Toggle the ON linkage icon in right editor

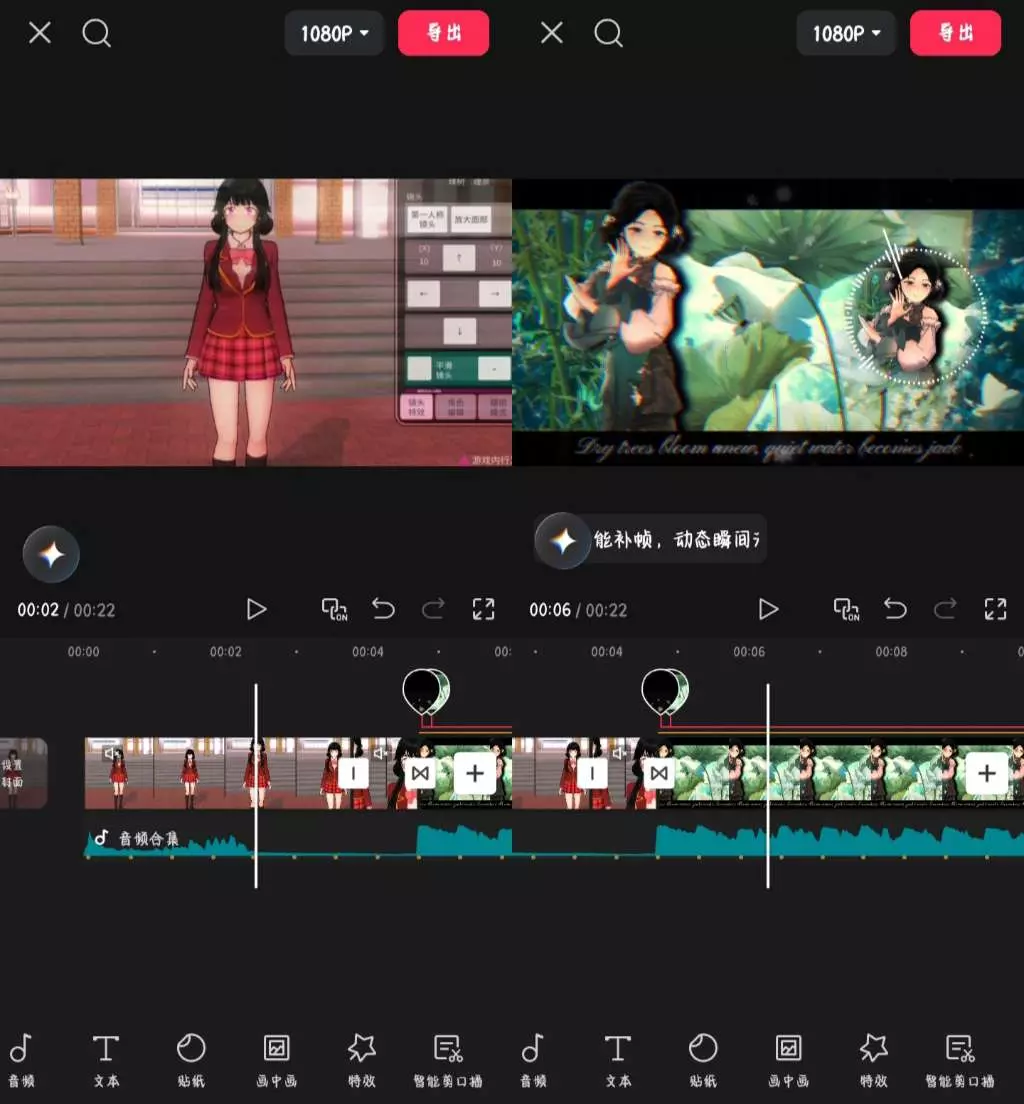[847, 609]
